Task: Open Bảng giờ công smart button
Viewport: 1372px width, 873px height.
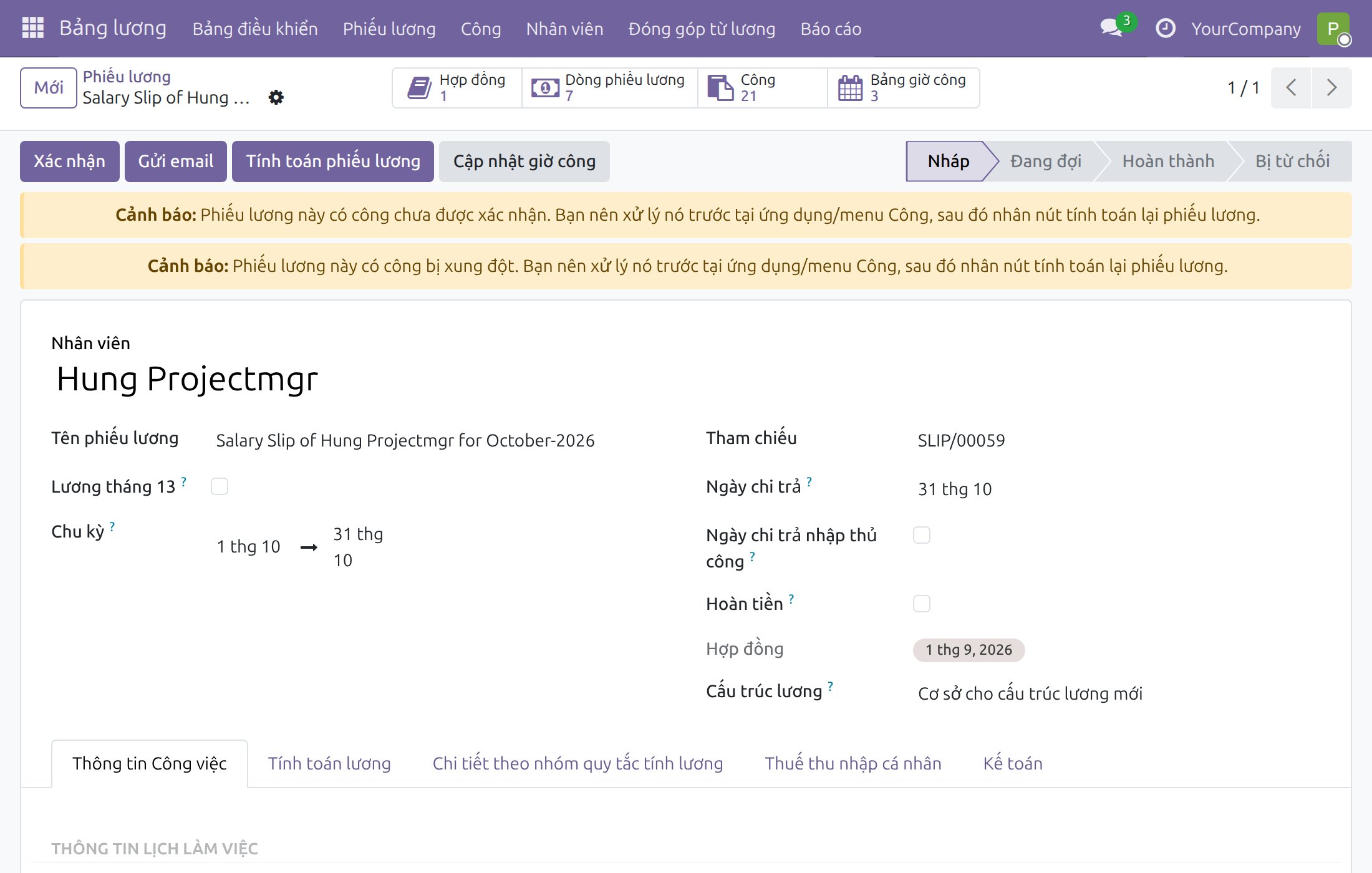Action: pyautogui.click(x=903, y=88)
